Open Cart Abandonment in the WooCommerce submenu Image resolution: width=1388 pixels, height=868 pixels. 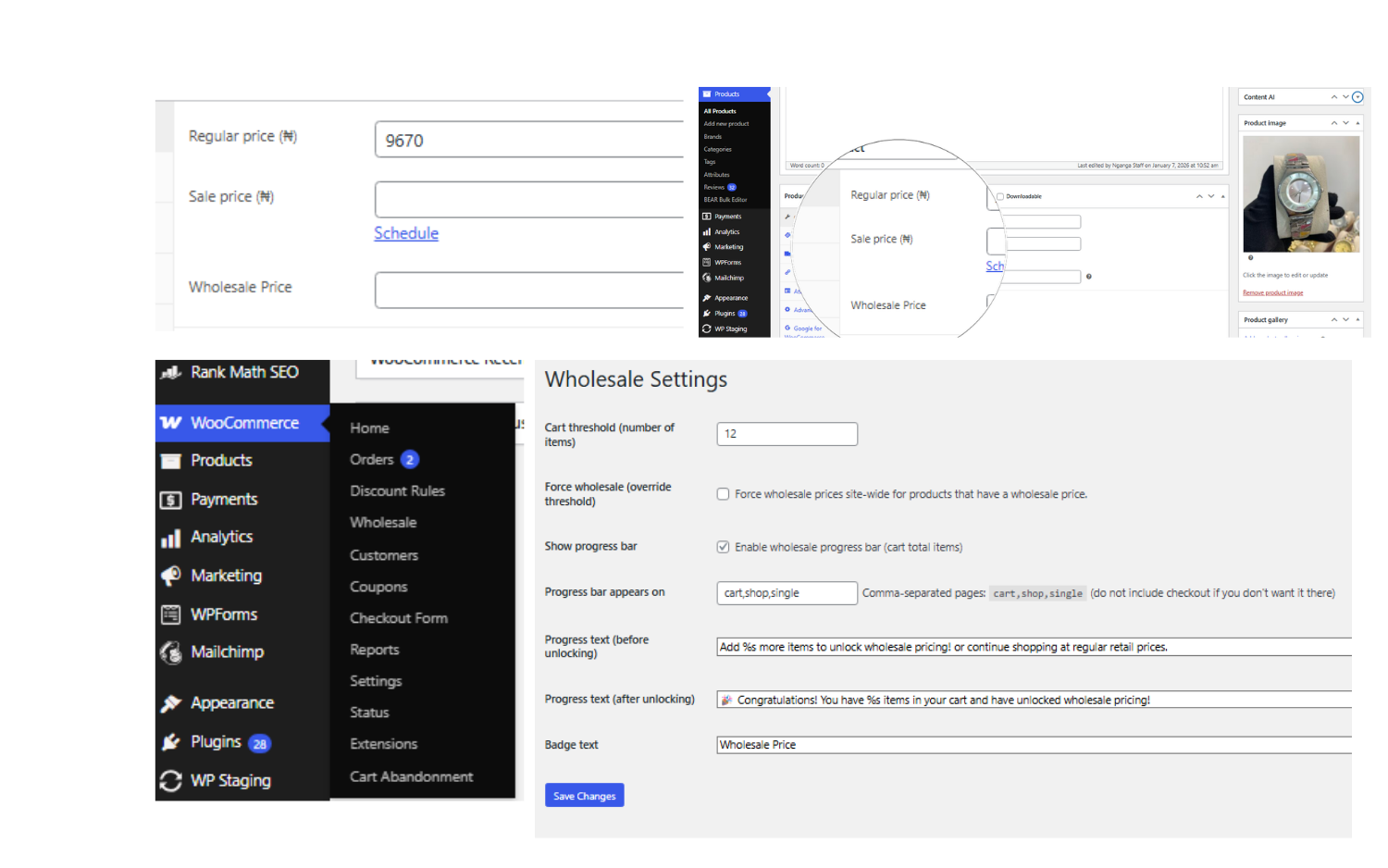click(x=412, y=777)
